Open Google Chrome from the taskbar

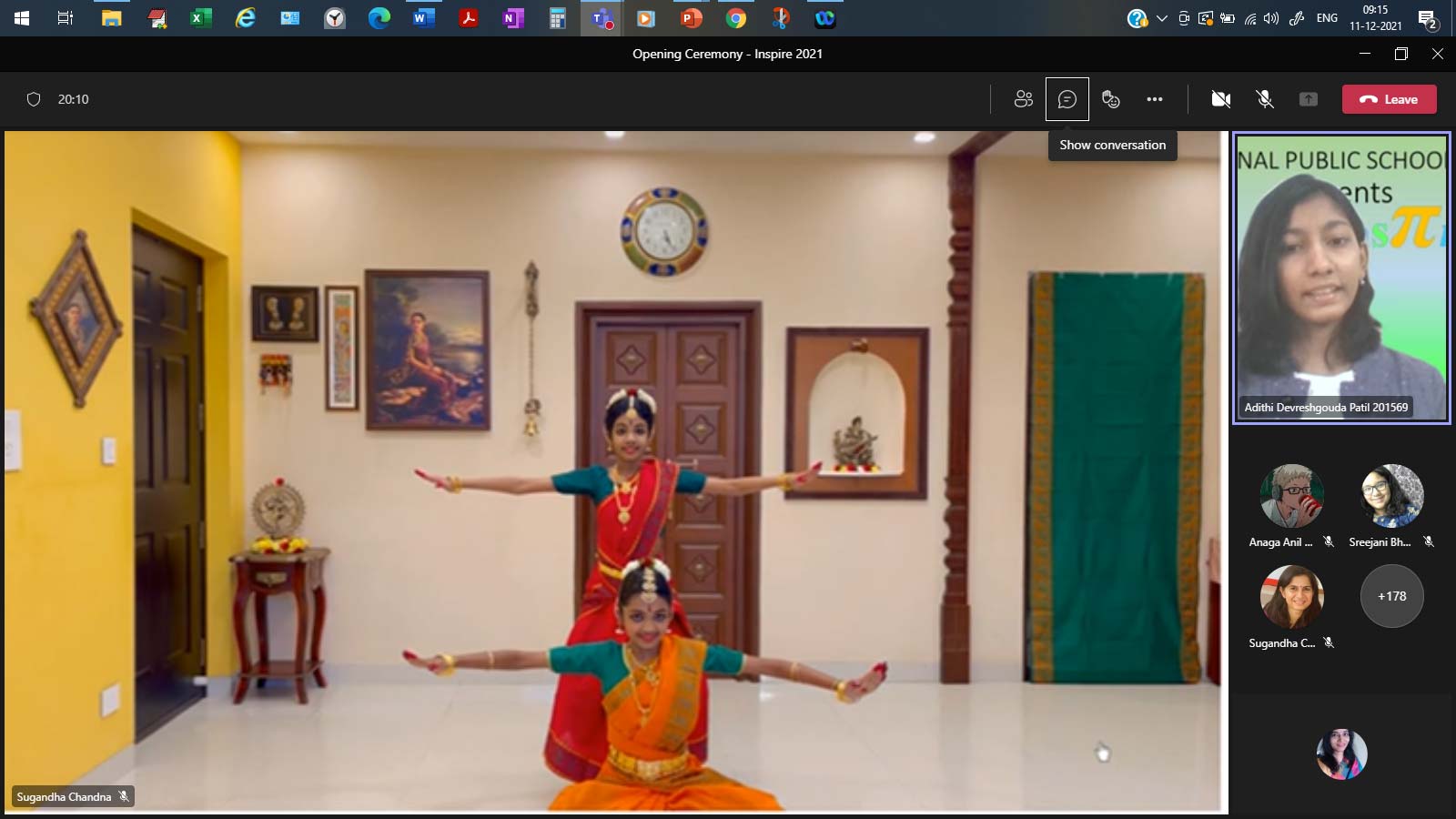[x=736, y=18]
